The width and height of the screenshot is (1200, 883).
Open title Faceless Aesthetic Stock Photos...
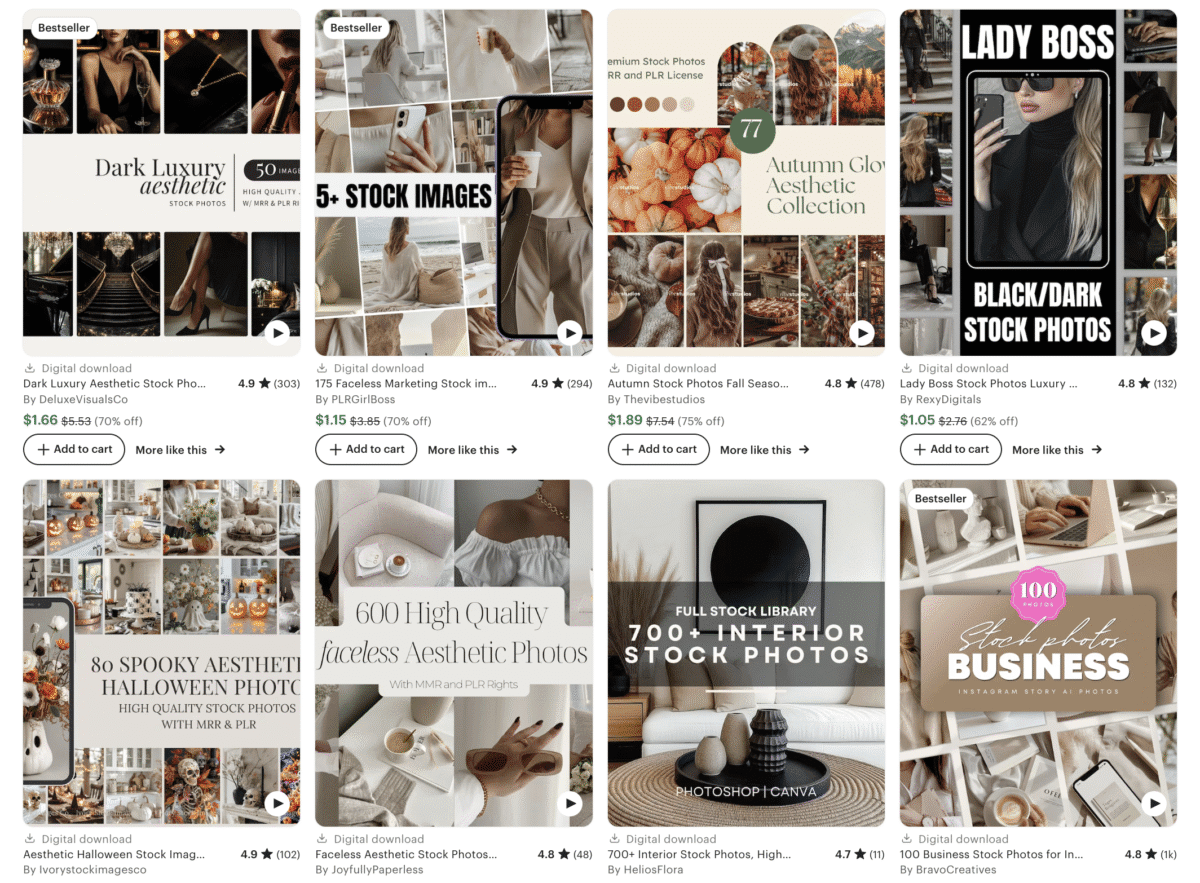click(406, 855)
